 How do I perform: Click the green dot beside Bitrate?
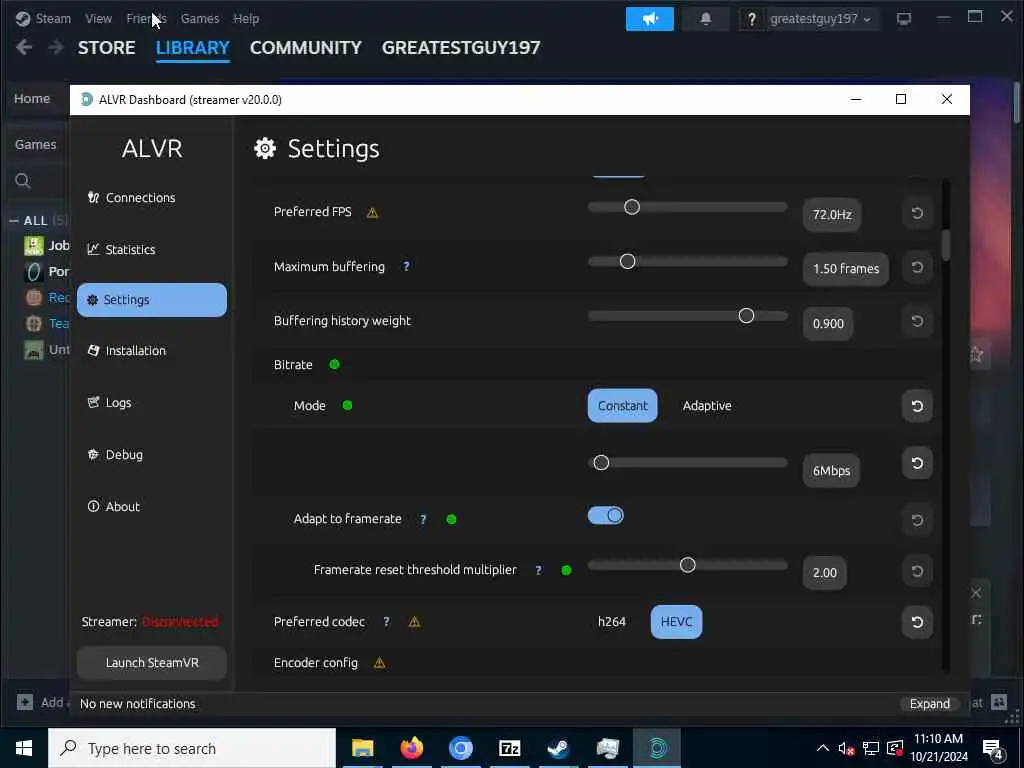click(334, 364)
